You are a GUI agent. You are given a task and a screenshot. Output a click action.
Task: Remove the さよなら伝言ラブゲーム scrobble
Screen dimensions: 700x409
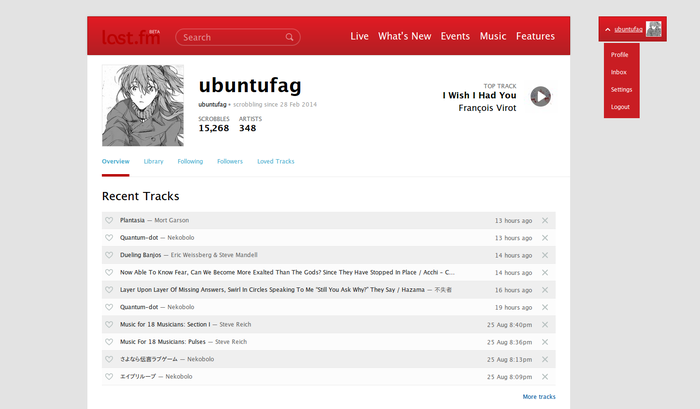(x=545, y=359)
